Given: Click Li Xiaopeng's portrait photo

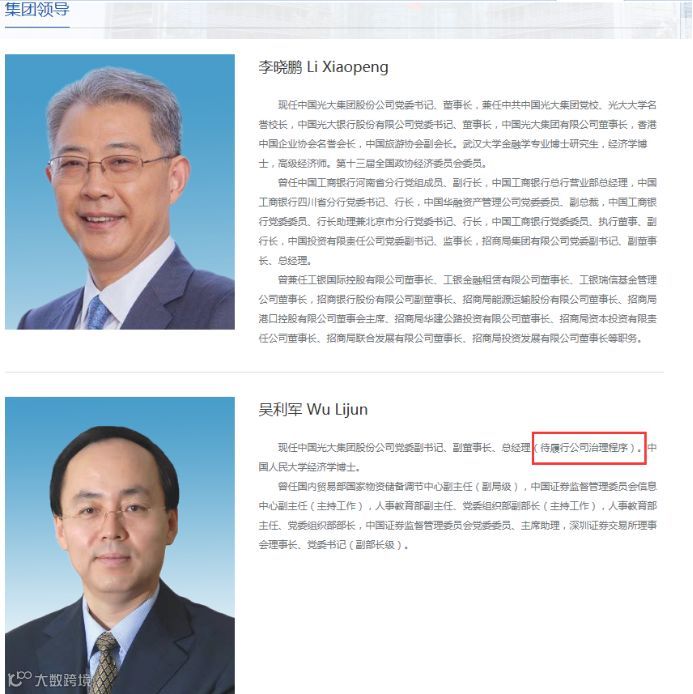Looking at the screenshot, I should point(120,192).
